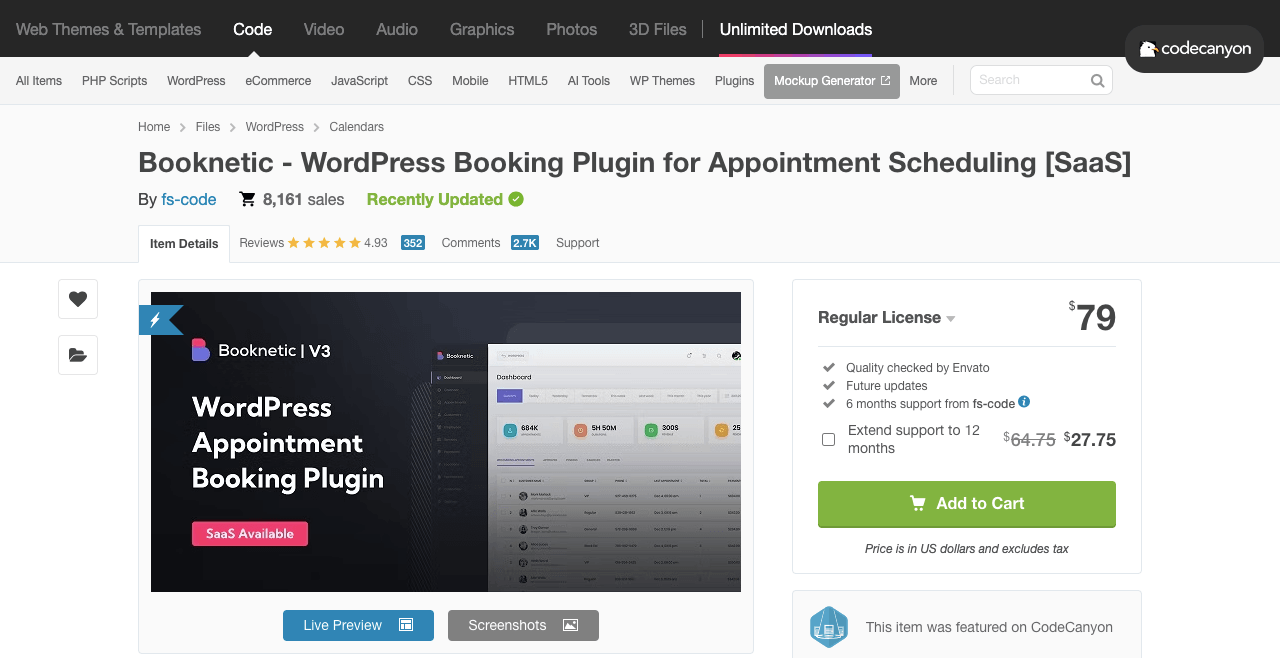Open Plugins category
Image resolution: width=1280 pixels, height=658 pixels.
[x=734, y=81]
